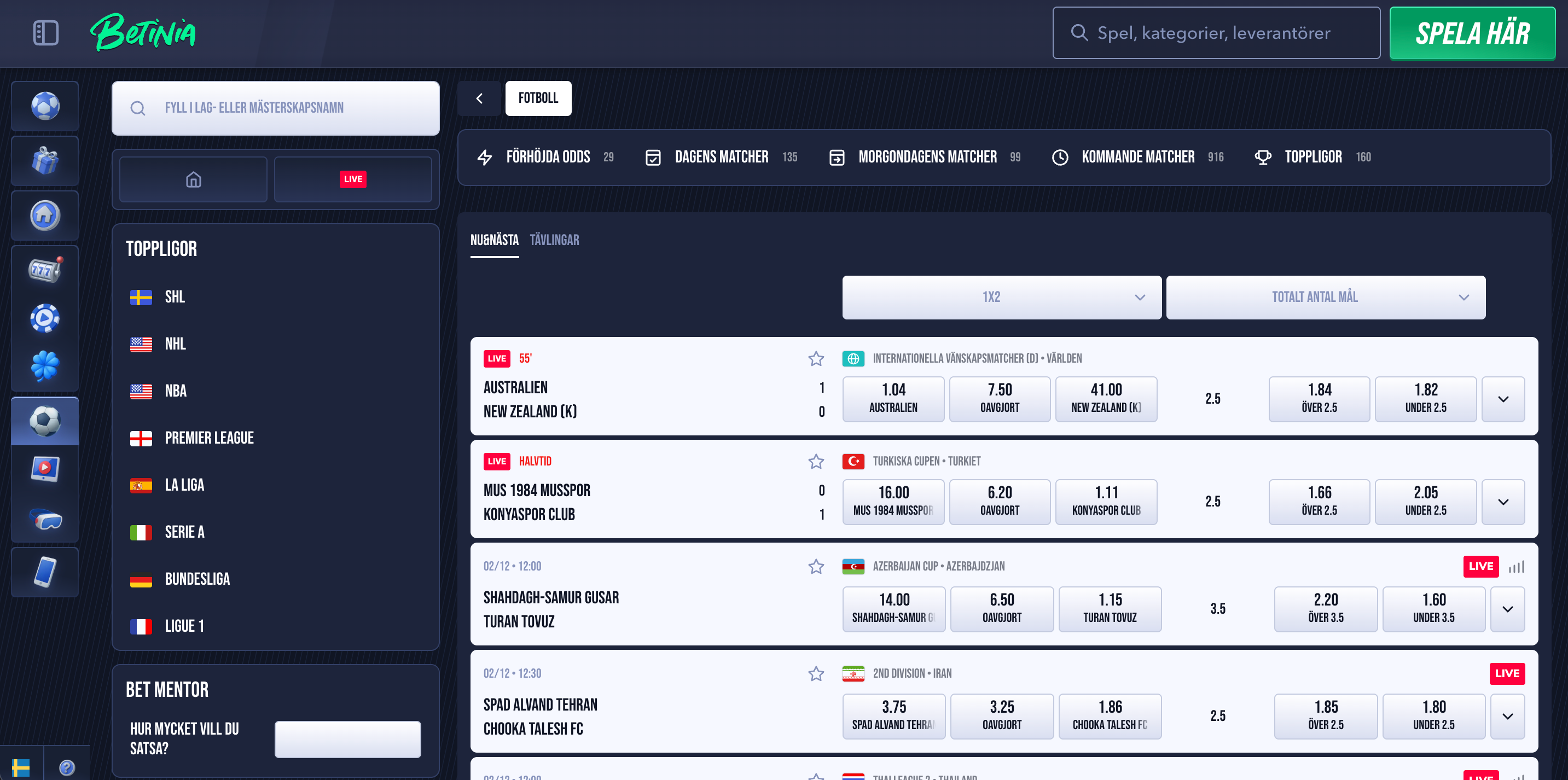Open the mobile phone app icon
The width and height of the screenshot is (1568, 780).
(44, 572)
